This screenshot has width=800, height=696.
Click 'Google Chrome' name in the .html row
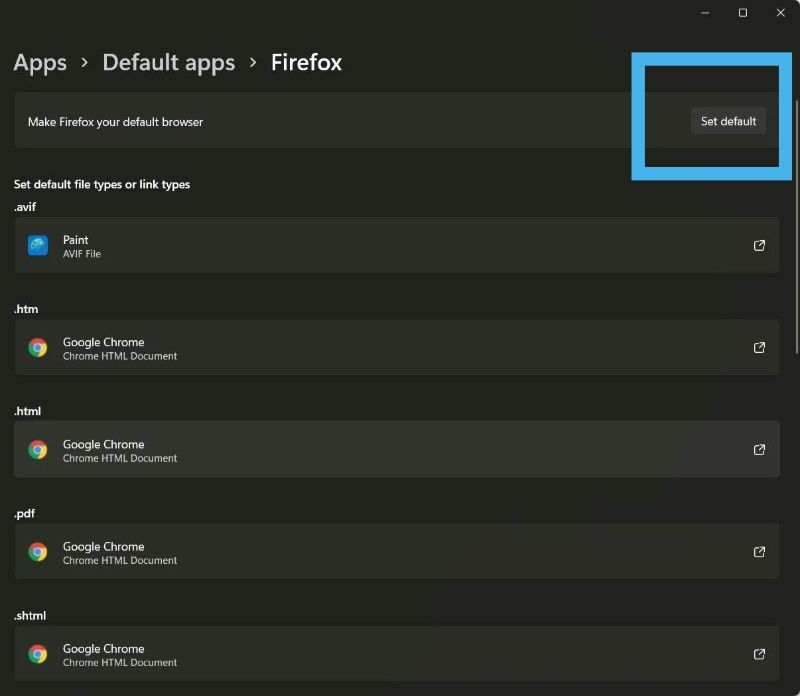[104, 444]
